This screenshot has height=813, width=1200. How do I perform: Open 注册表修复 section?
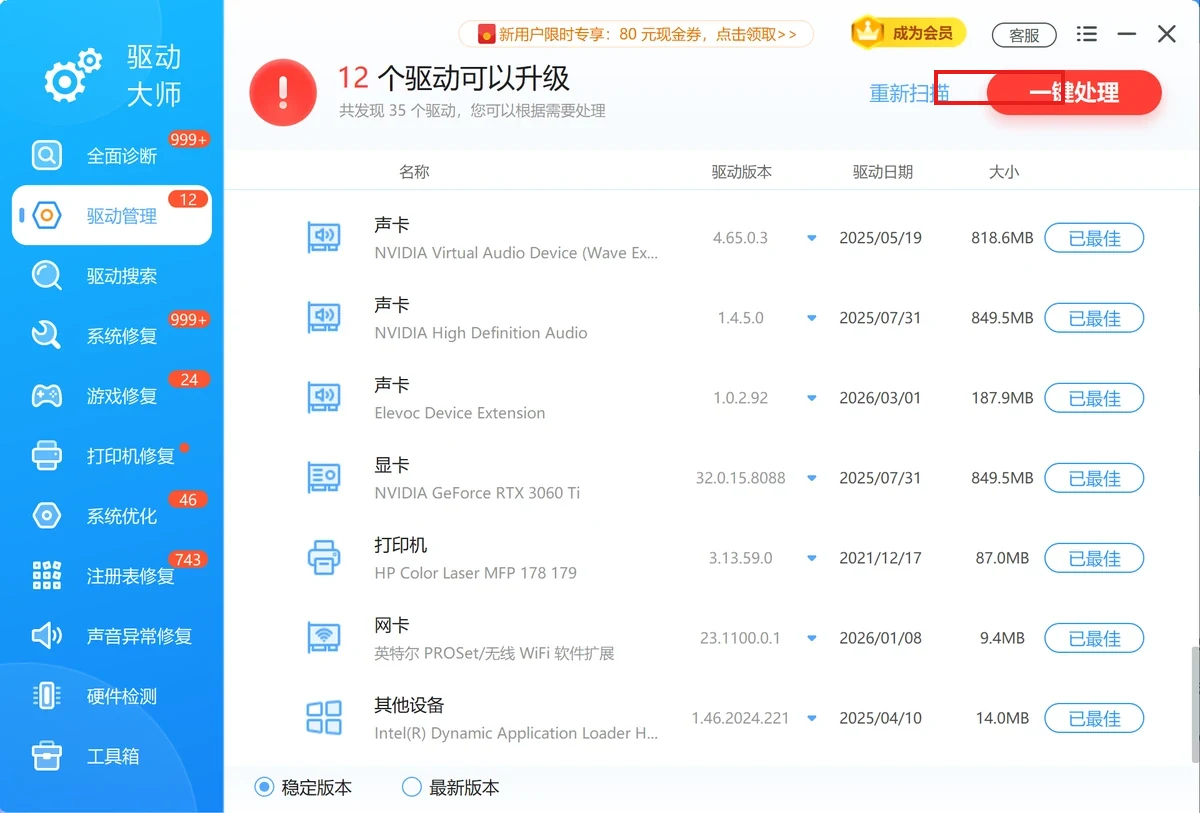coord(112,575)
